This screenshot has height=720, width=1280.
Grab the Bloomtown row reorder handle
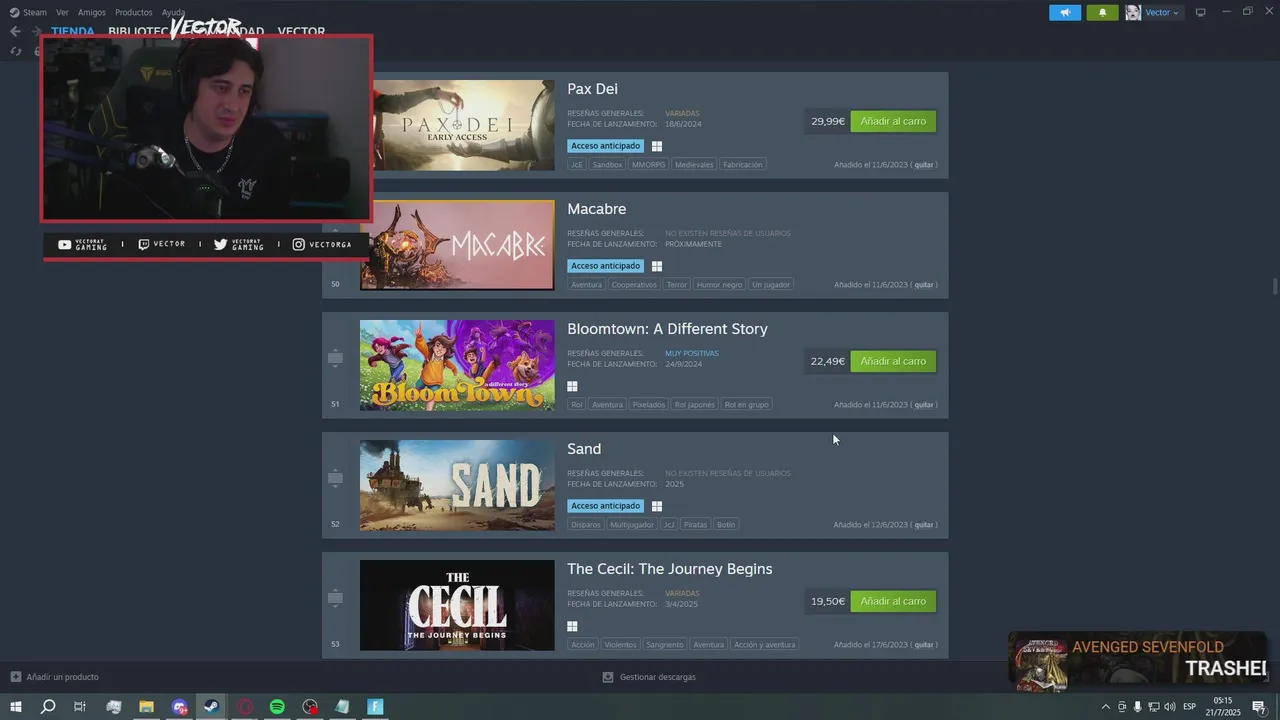pyautogui.click(x=335, y=358)
